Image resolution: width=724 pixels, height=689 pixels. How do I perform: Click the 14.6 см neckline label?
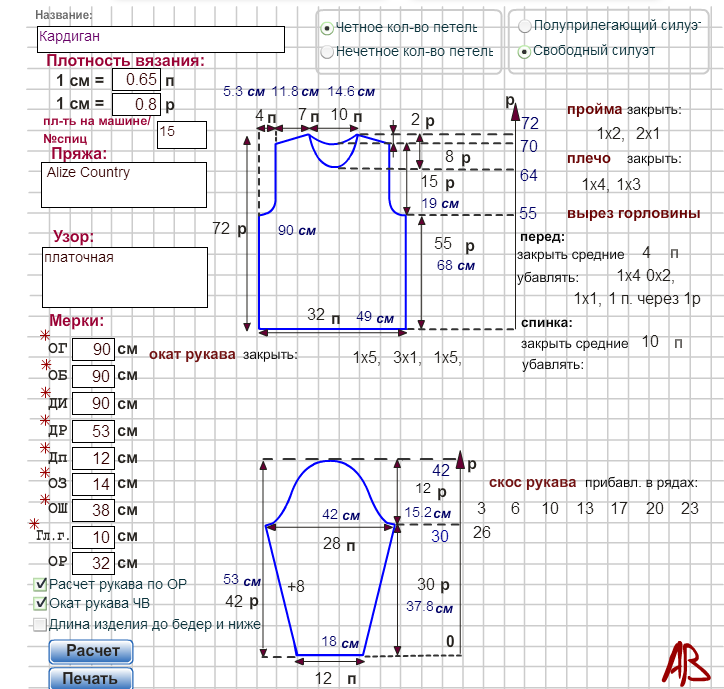[x=351, y=91]
